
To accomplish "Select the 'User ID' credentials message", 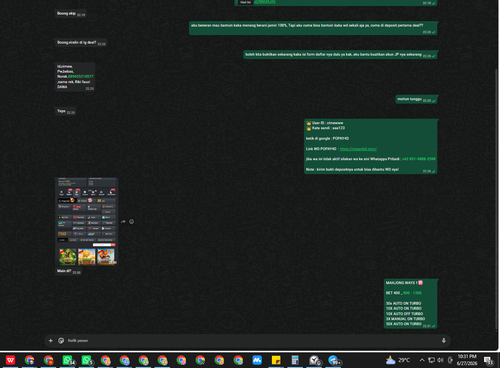I will [x=371, y=146].
